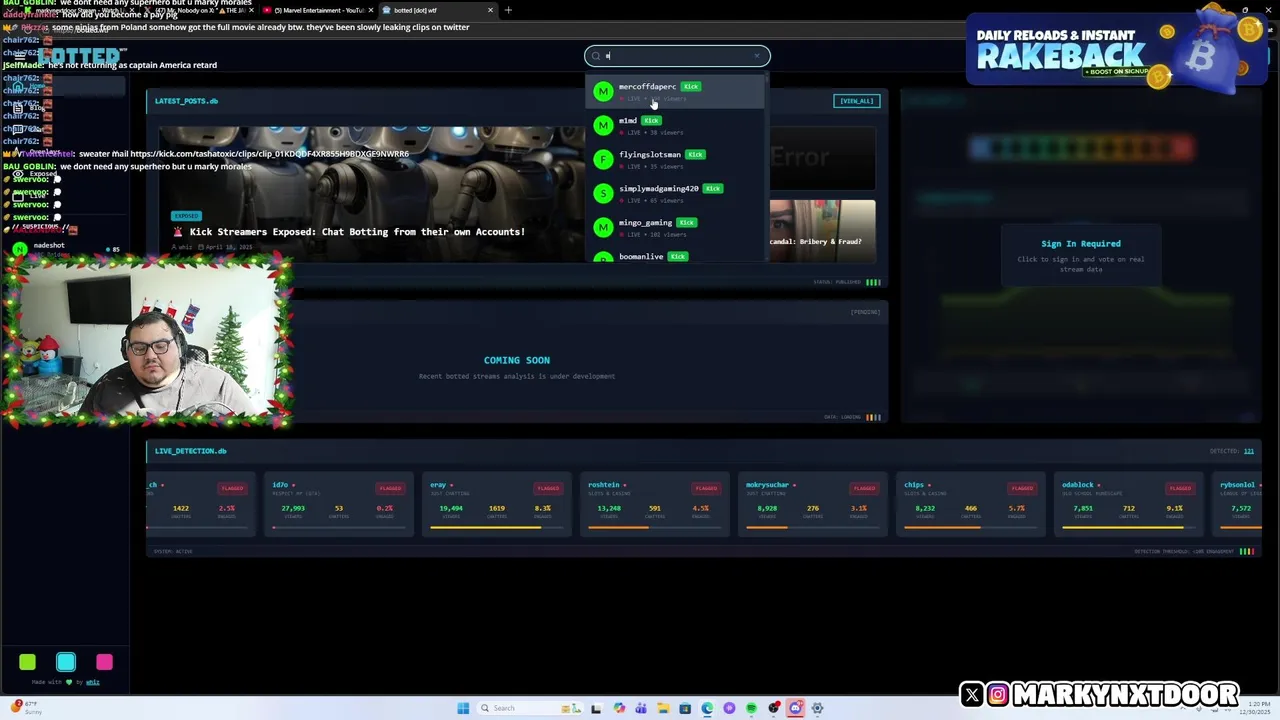The image size is (1280, 720).
Task: Click FLAGGED badge on odablock card
Action: (x=1180, y=488)
